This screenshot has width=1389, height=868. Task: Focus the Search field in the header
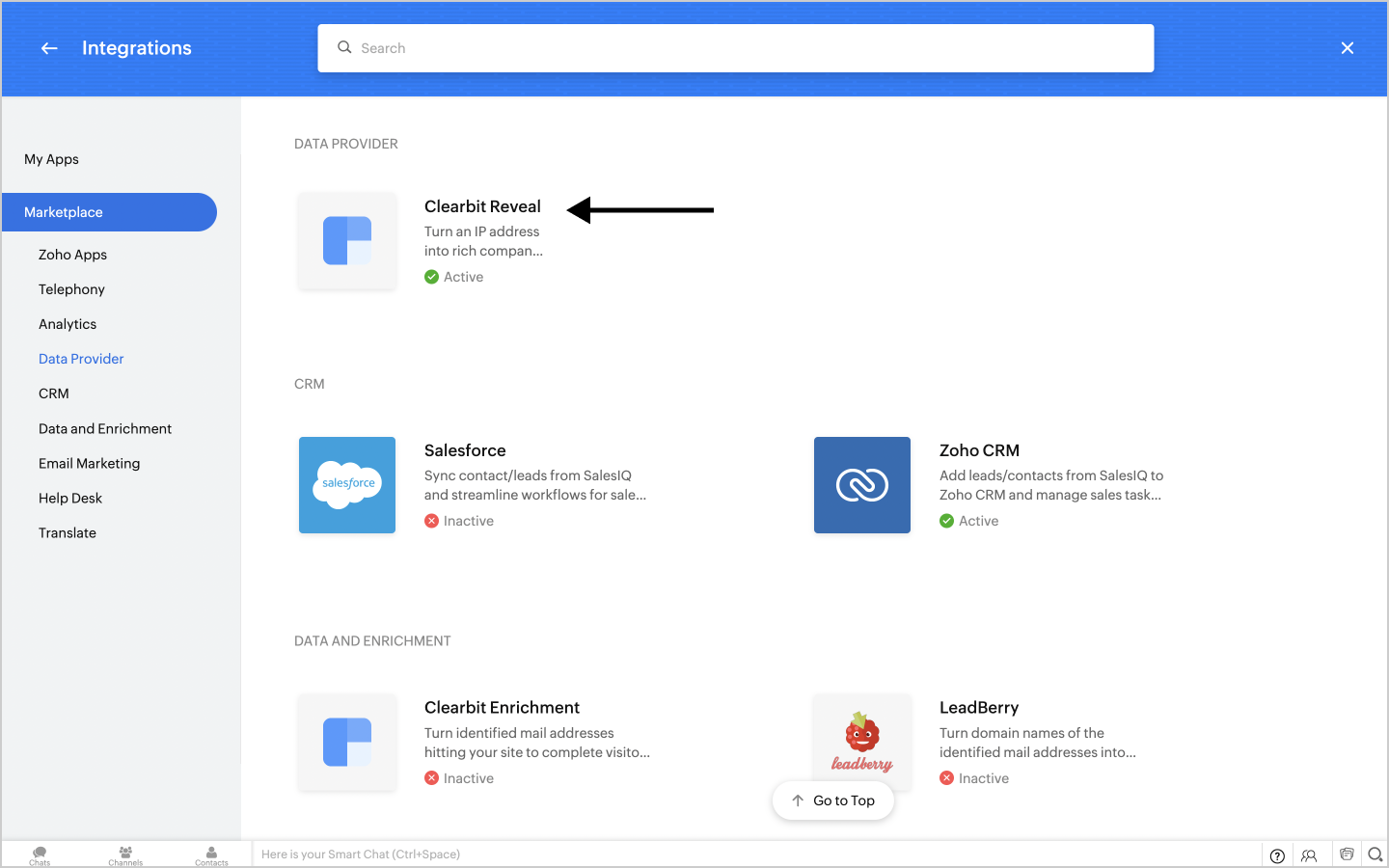[x=736, y=48]
